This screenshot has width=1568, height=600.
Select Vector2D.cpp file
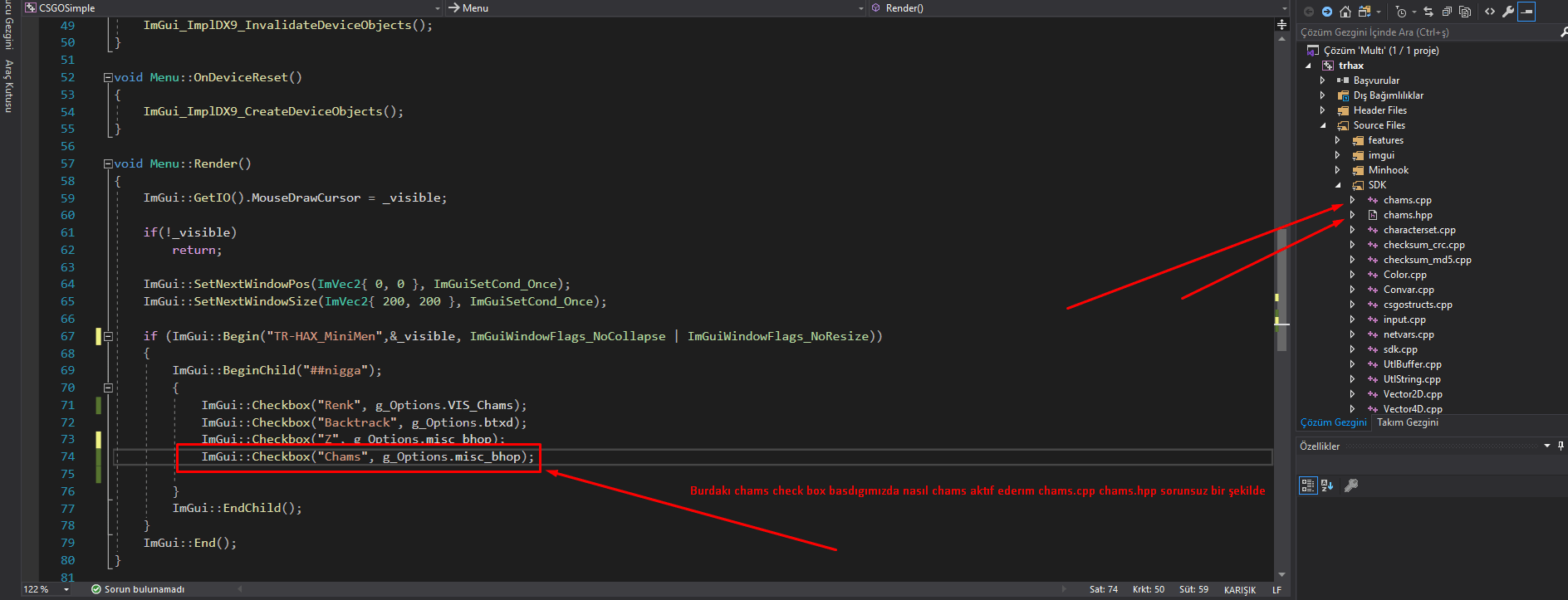[x=1413, y=394]
